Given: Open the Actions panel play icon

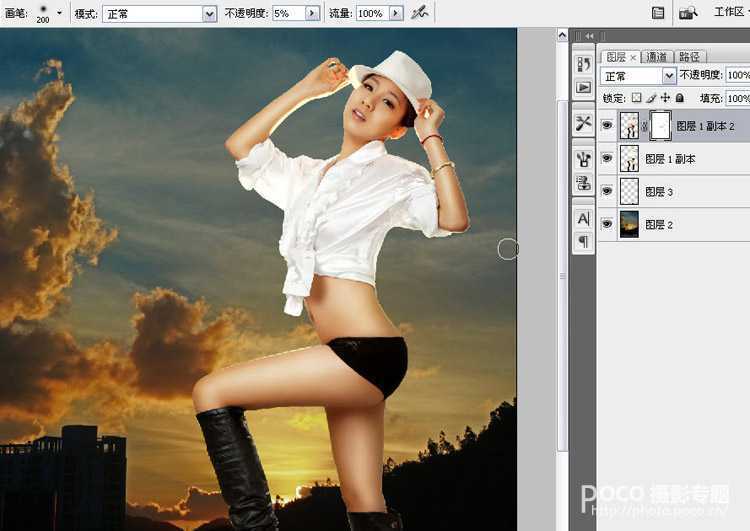Looking at the screenshot, I should [584, 88].
